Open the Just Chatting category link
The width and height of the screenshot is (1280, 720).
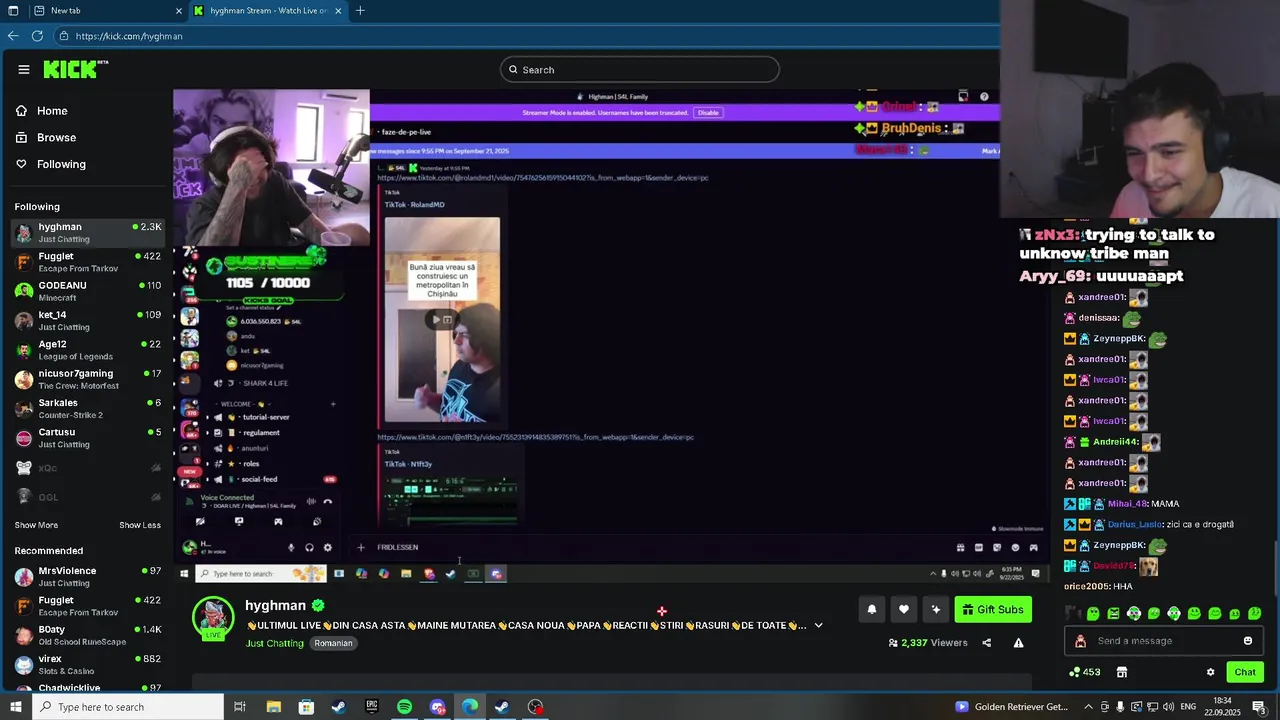(274, 643)
